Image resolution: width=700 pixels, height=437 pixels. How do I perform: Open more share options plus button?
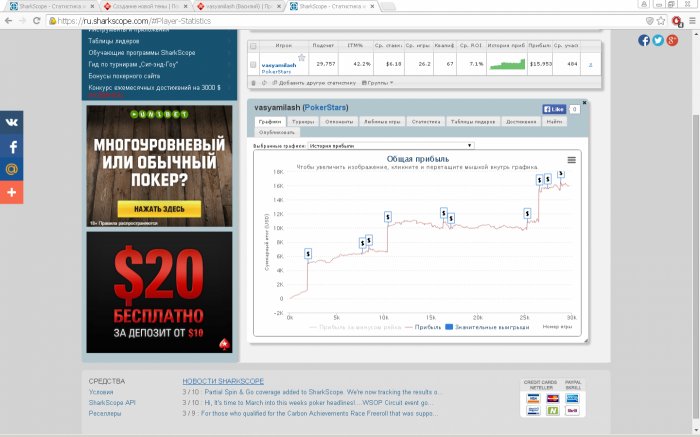(12, 192)
